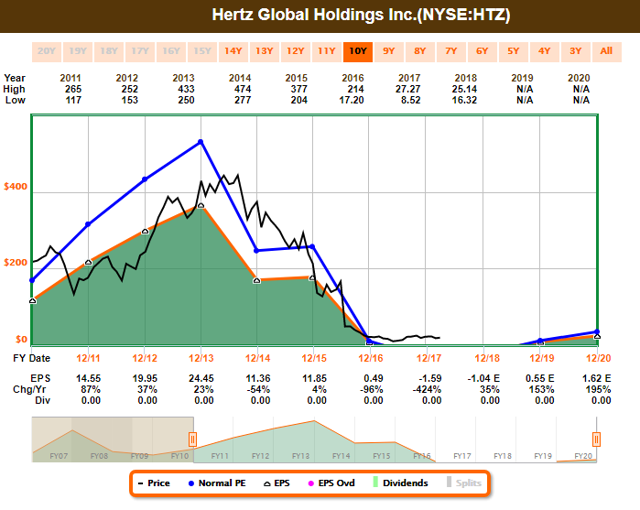Show the All years range

[x=607, y=51]
